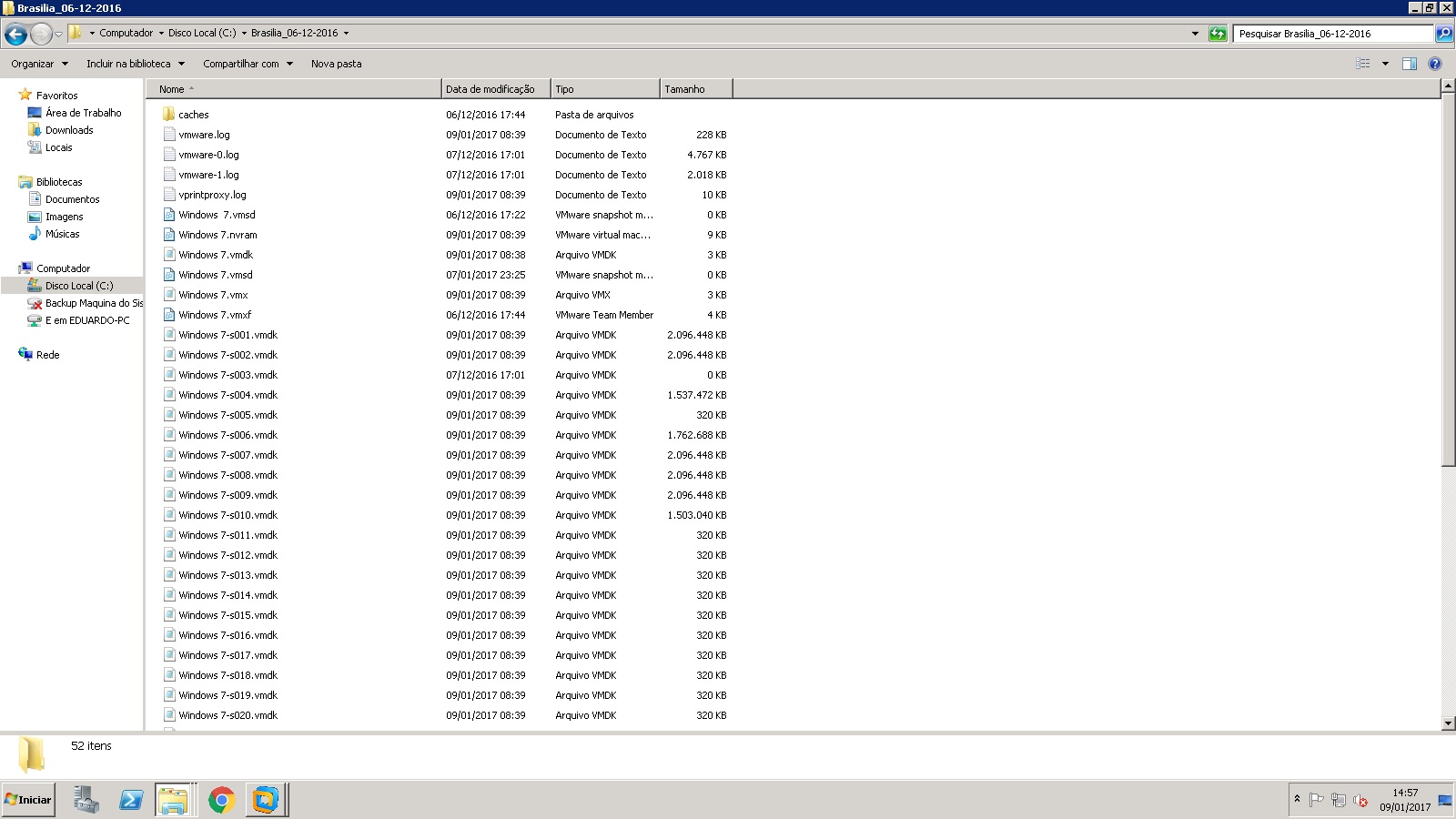The height and width of the screenshot is (819, 1456).
Task: Go back with the Back arrow button
Action: point(15,35)
